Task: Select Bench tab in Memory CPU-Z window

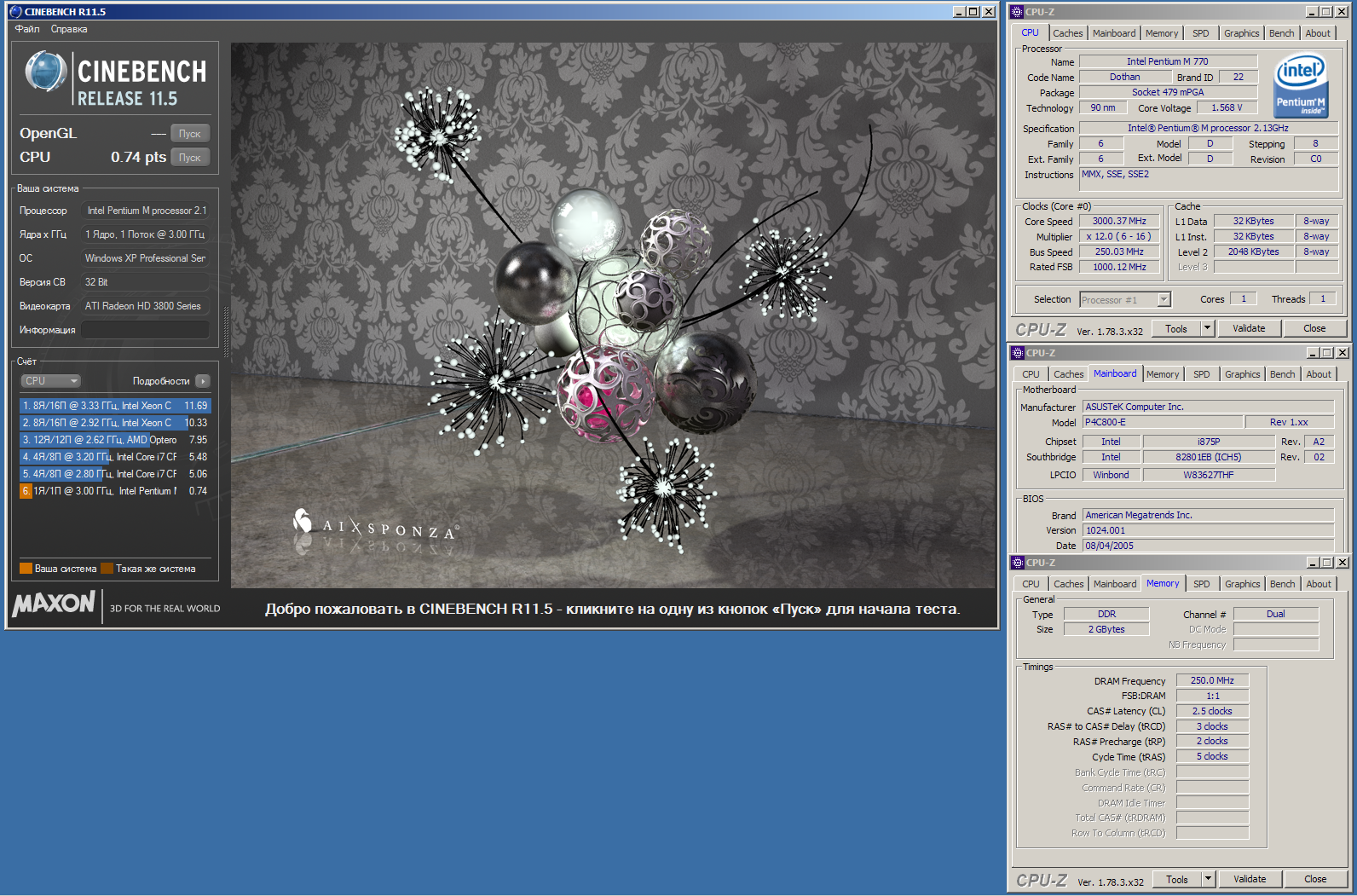Action: (1282, 584)
